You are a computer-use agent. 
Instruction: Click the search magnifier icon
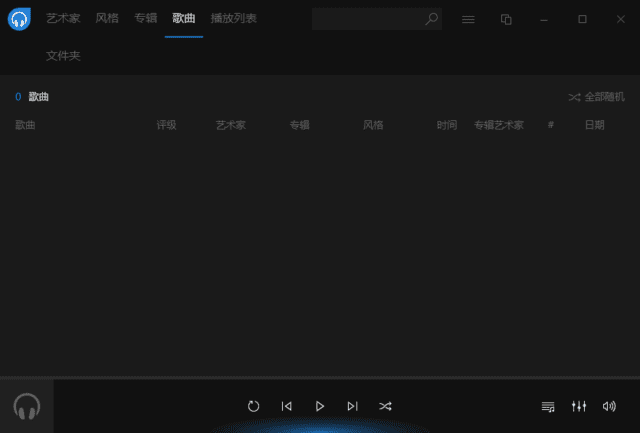(431, 19)
